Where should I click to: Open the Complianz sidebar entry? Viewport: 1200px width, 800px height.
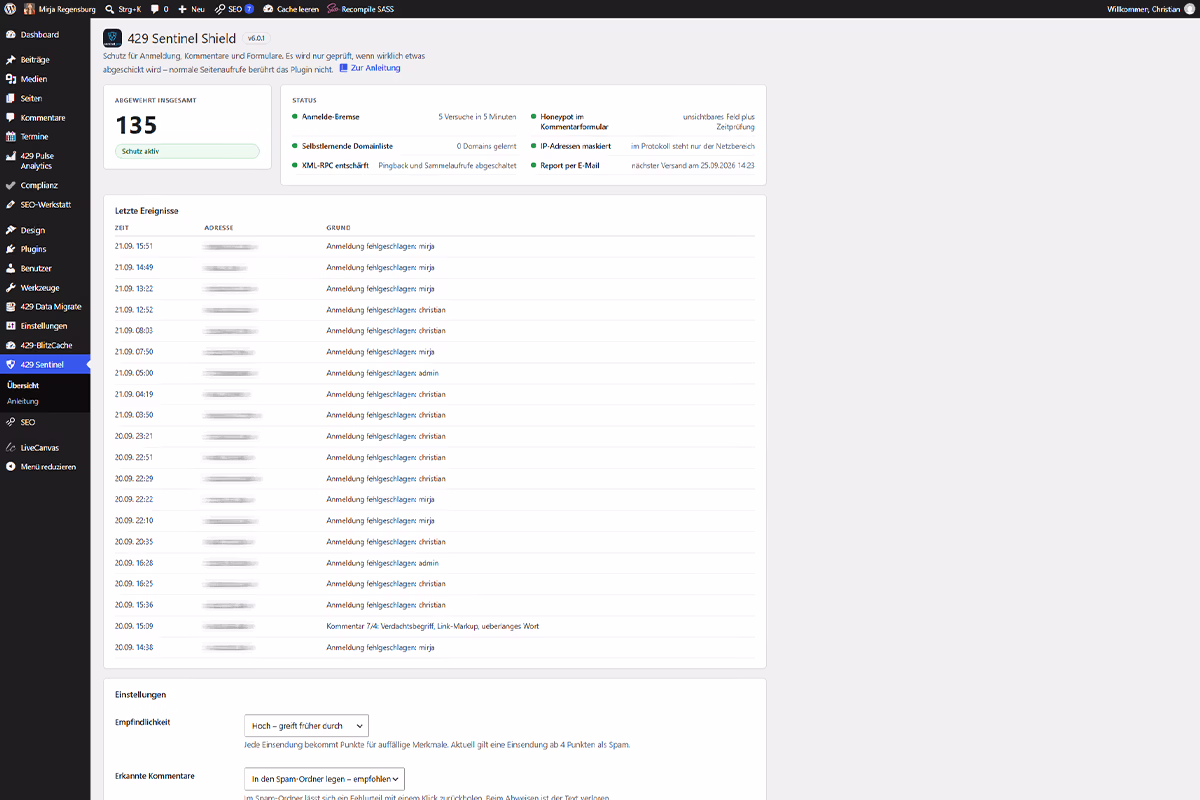45,185
